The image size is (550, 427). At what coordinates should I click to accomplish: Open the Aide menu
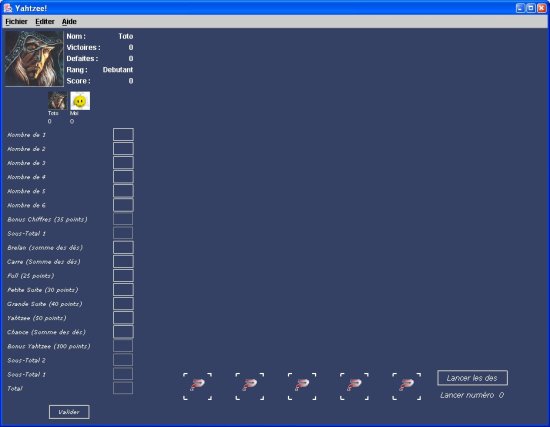click(69, 22)
